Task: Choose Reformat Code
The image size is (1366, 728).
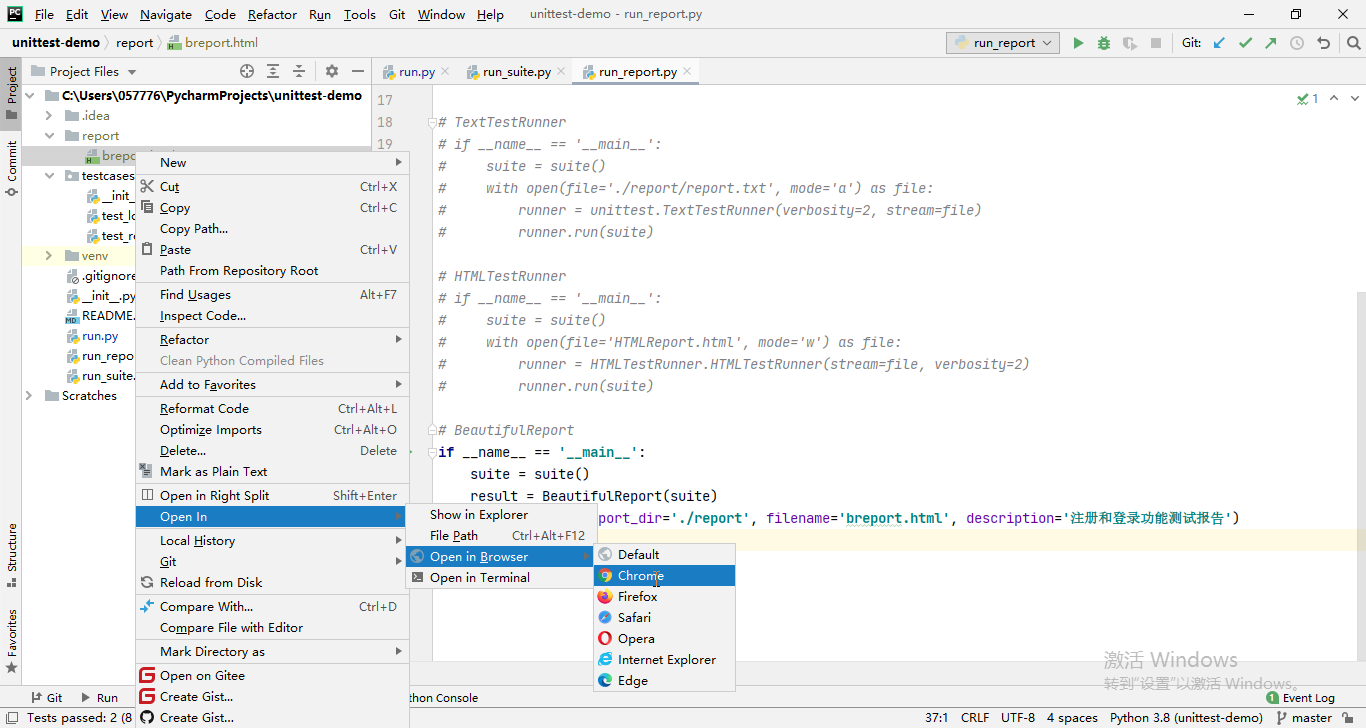Action: (272, 409)
